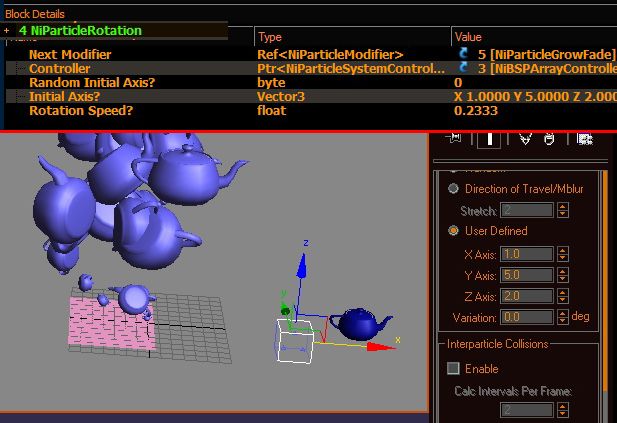Click the Random Initial Axis value 0
Viewport: 617px width, 423px height.
458,83
